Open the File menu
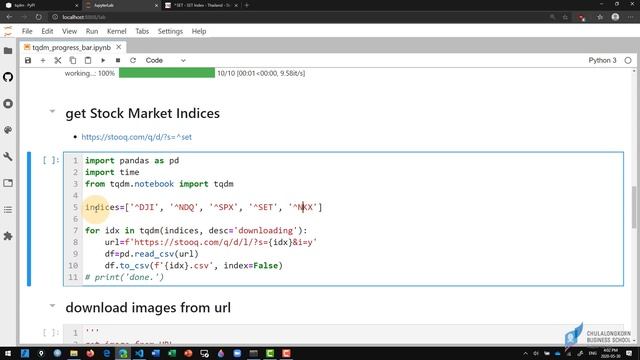The image size is (640, 360). [27, 31]
